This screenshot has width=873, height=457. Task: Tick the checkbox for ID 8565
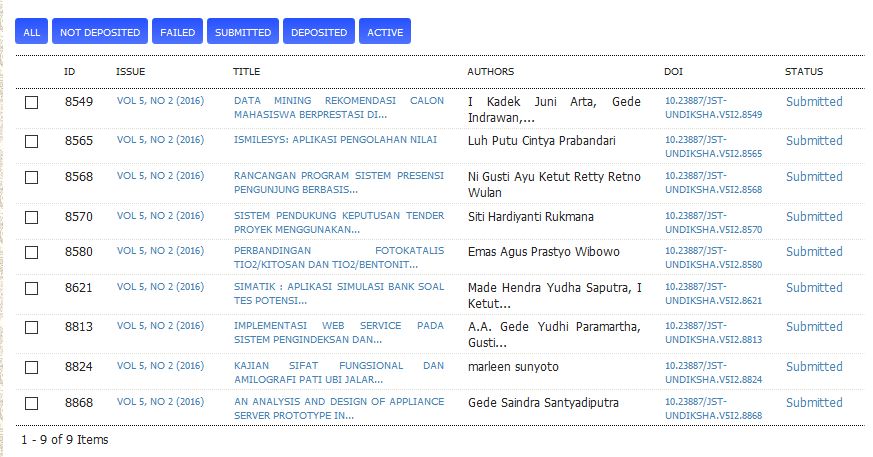[32, 142]
